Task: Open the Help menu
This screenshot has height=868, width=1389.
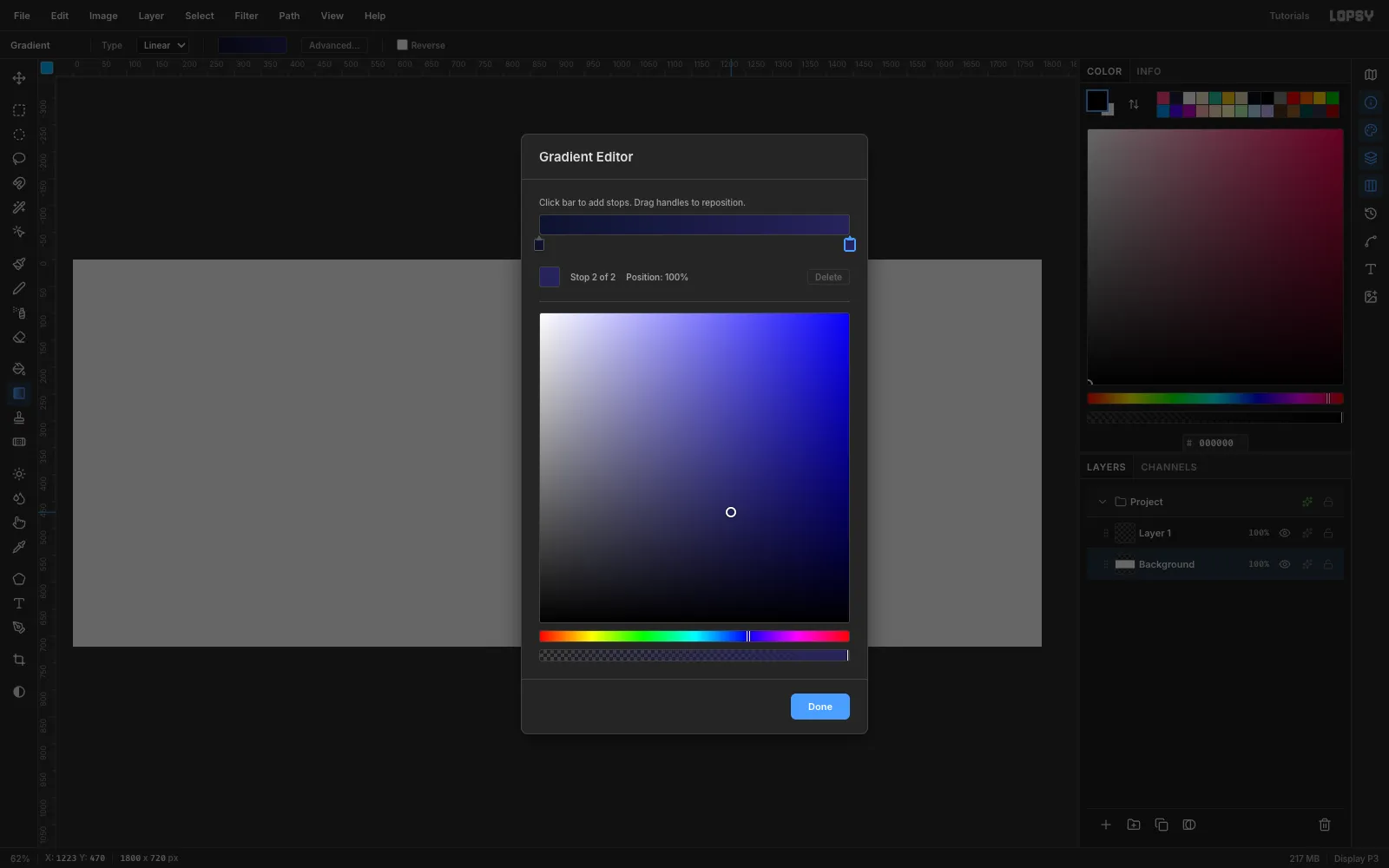Action: [375, 16]
